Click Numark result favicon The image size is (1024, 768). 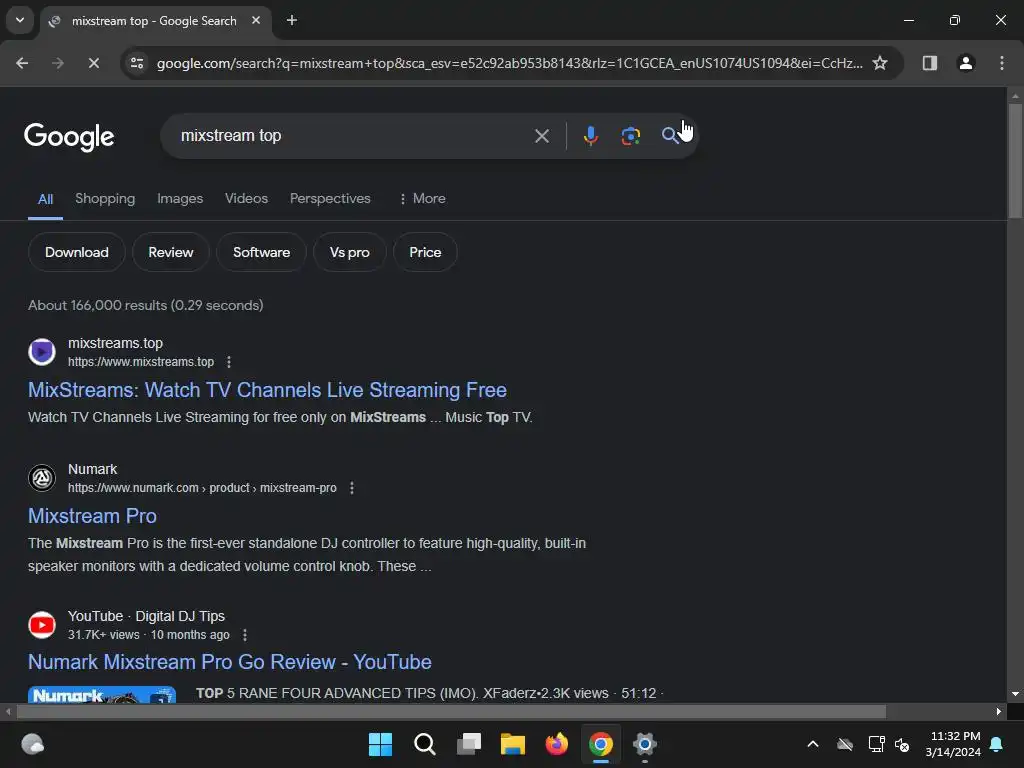coord(42,478)
